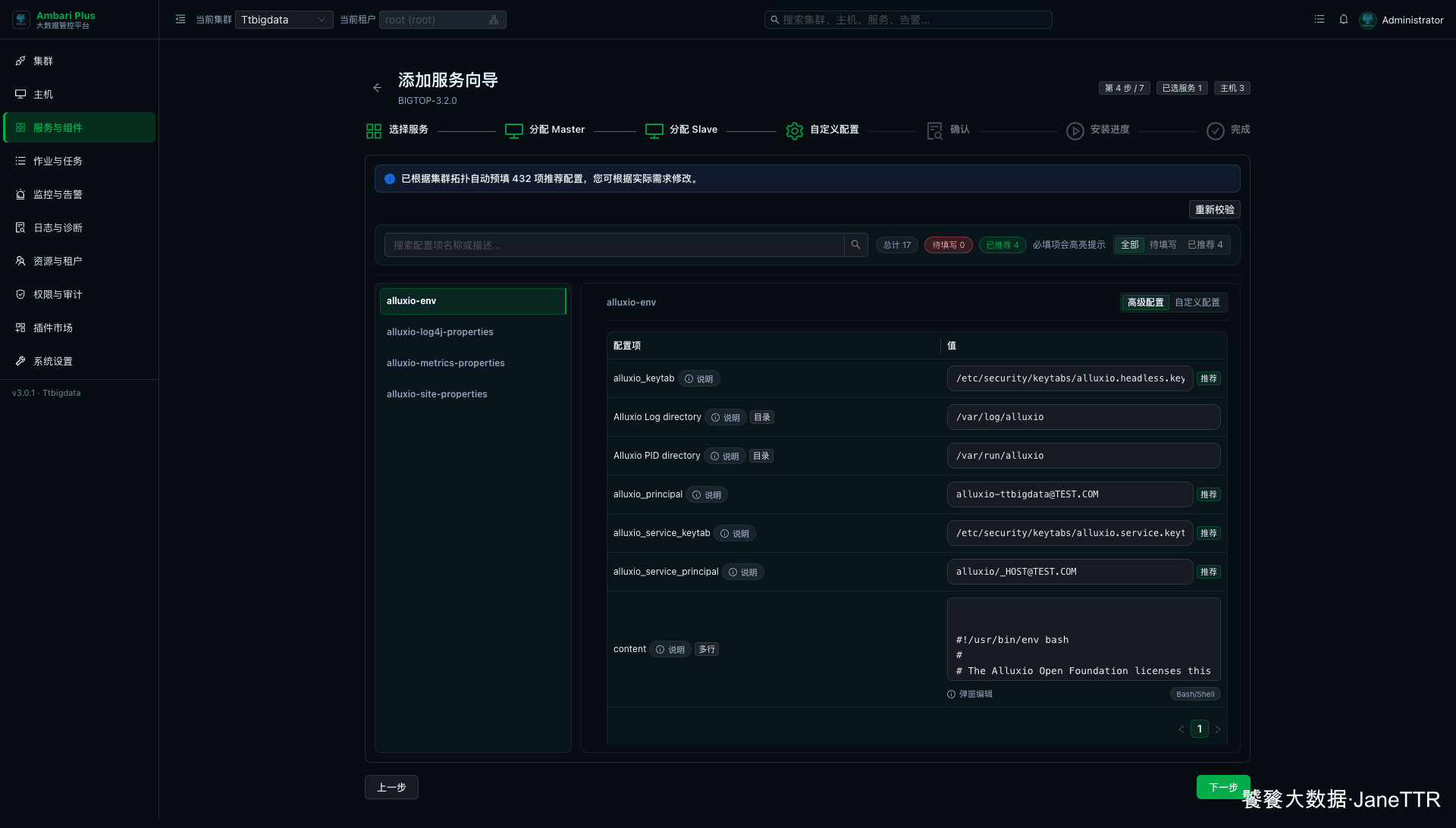Switch to 自定义配置 view in the alluxio-env panel
The image size is (1456, 828).
(1197, 303)
